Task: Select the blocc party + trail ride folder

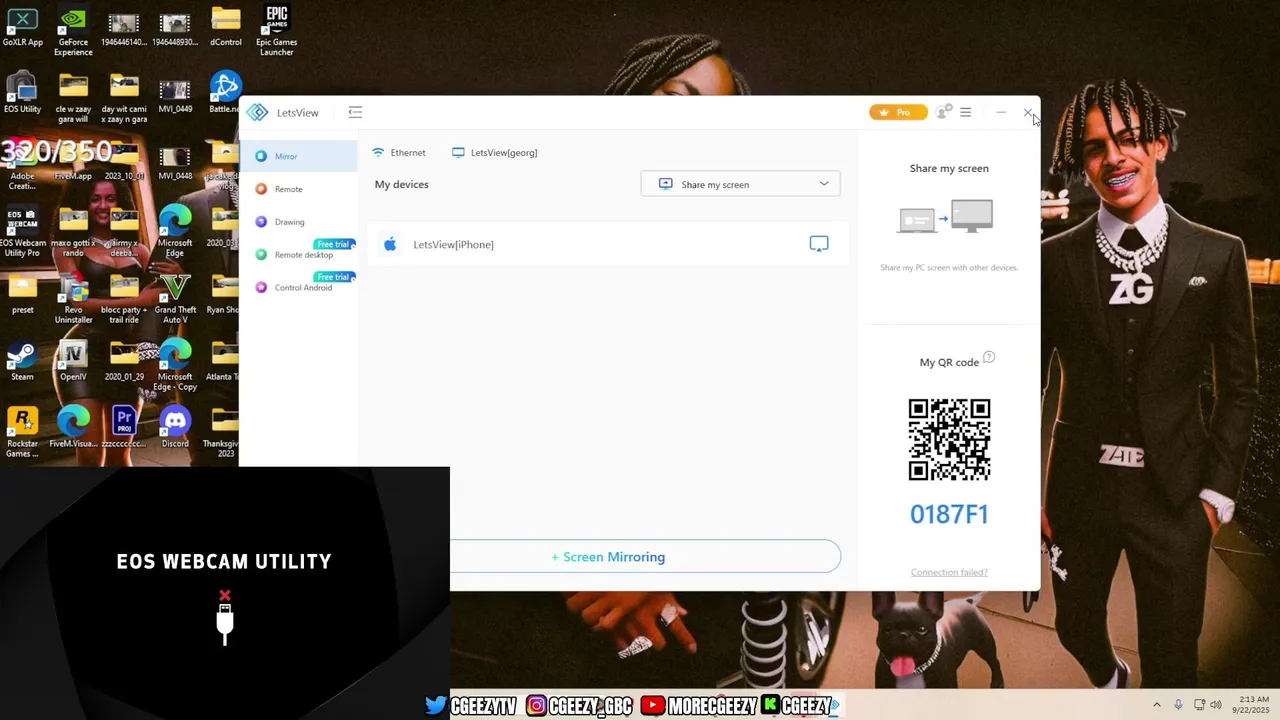Action: click(x=124, y=299)
